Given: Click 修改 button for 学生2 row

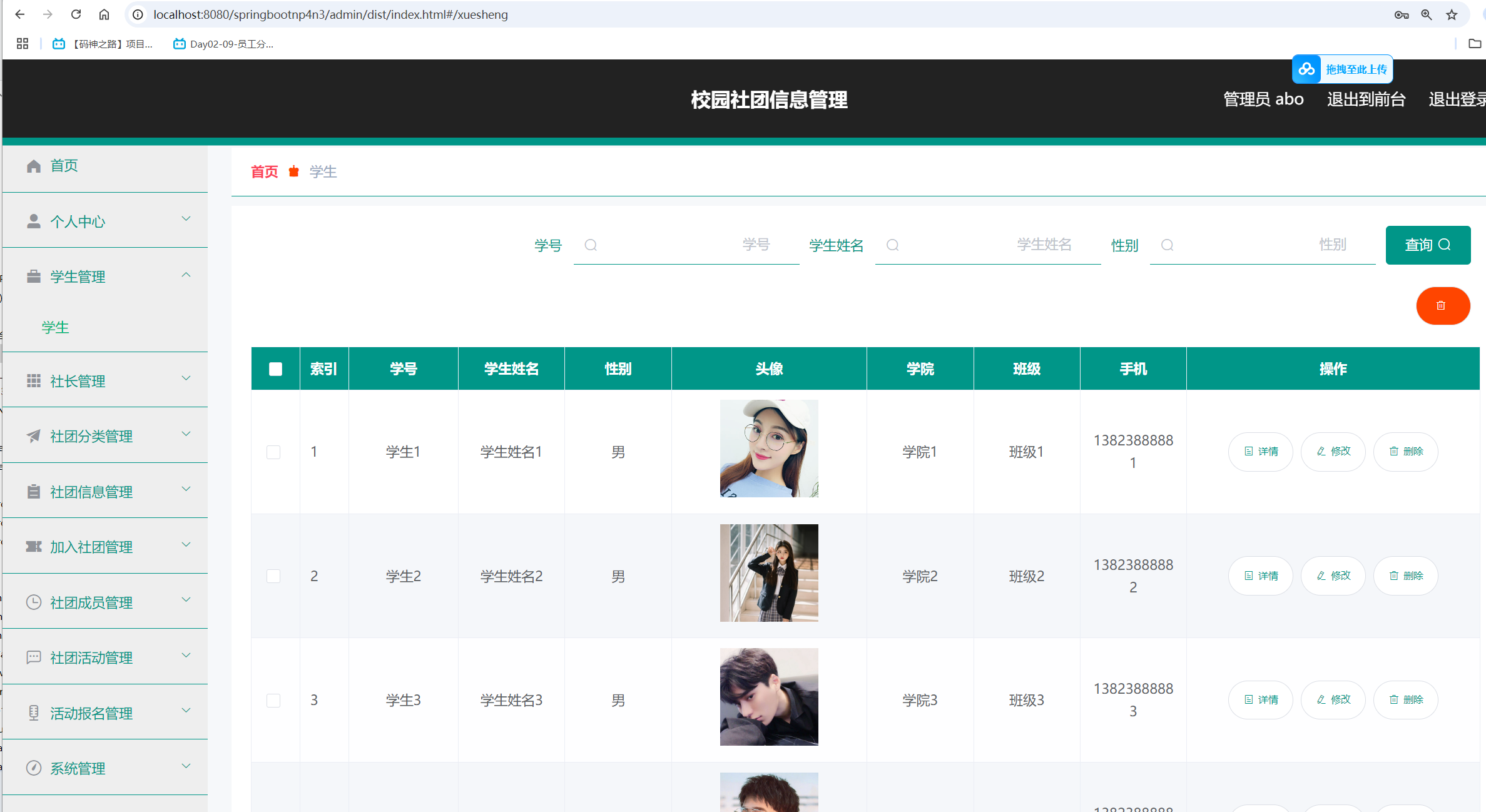Looking at the screenshot, I should [x=1333, y=576].
